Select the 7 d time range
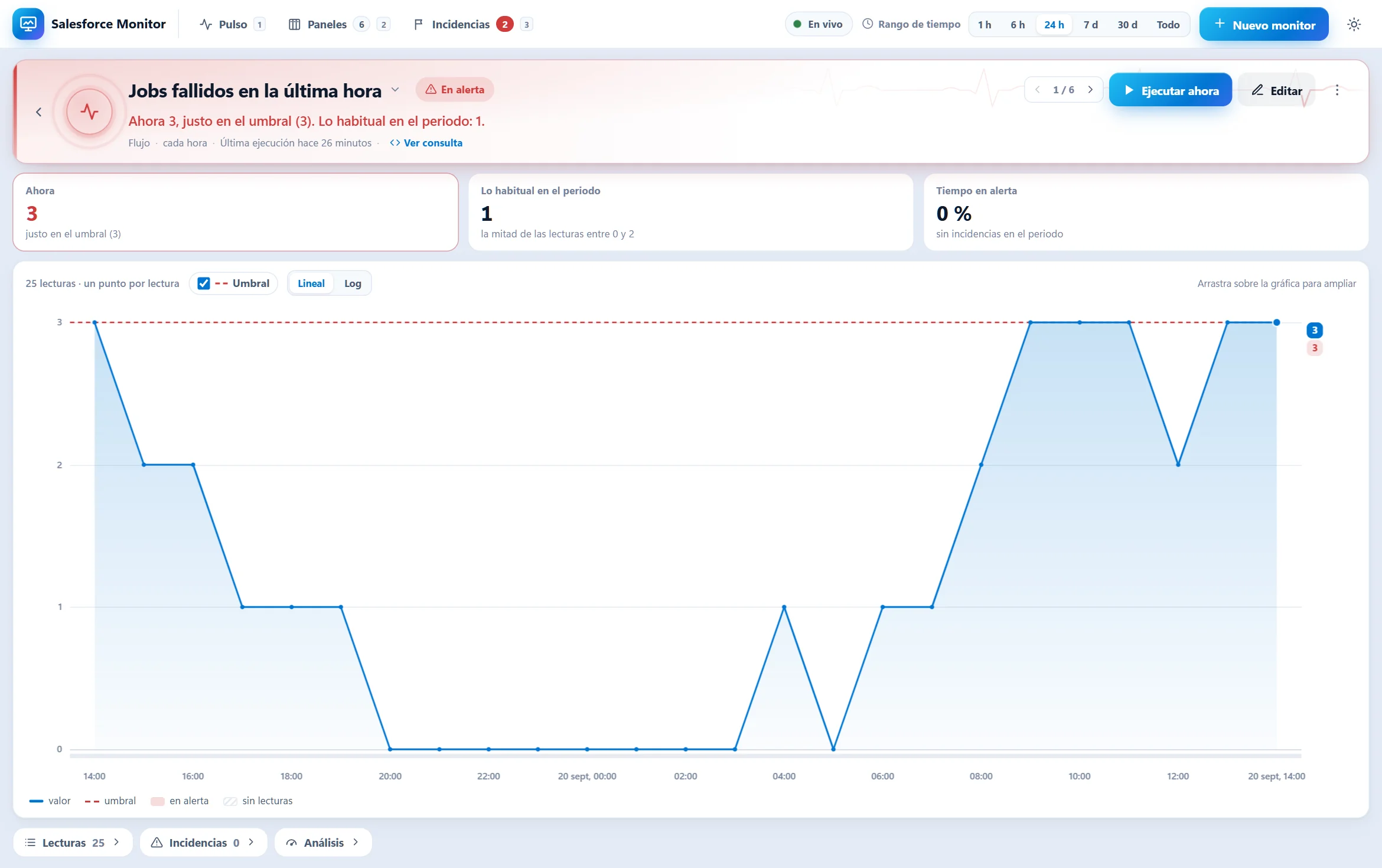The height and width of the screenshot is (868, 1382). coord(1090,25)
